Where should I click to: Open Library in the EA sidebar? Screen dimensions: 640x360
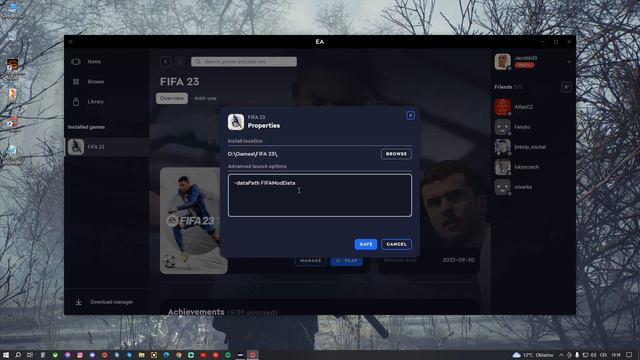(x=96, y=102)
